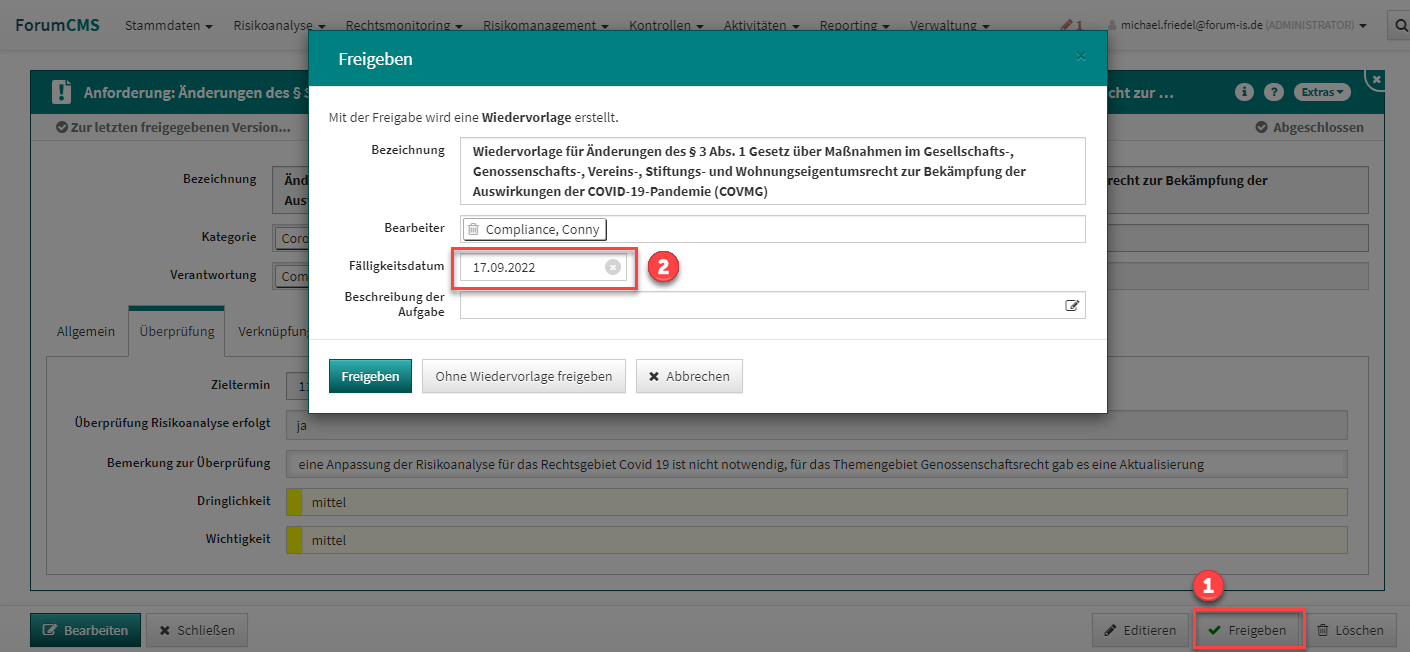Screen dimensions: 1410x652
Task: Click the info icon in header
Action: (1245, 92)
